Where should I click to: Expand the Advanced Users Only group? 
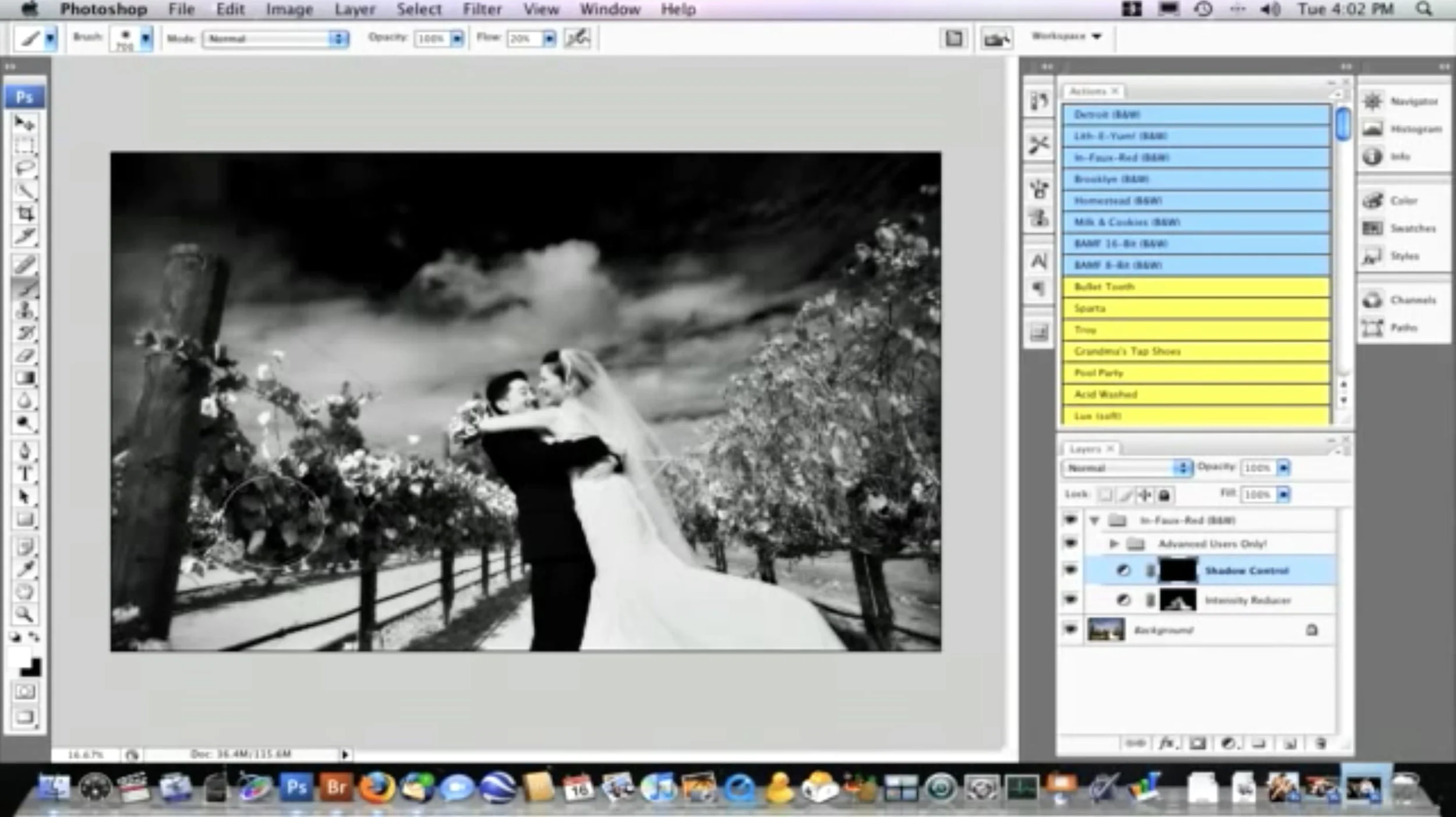pos(1114,544)
